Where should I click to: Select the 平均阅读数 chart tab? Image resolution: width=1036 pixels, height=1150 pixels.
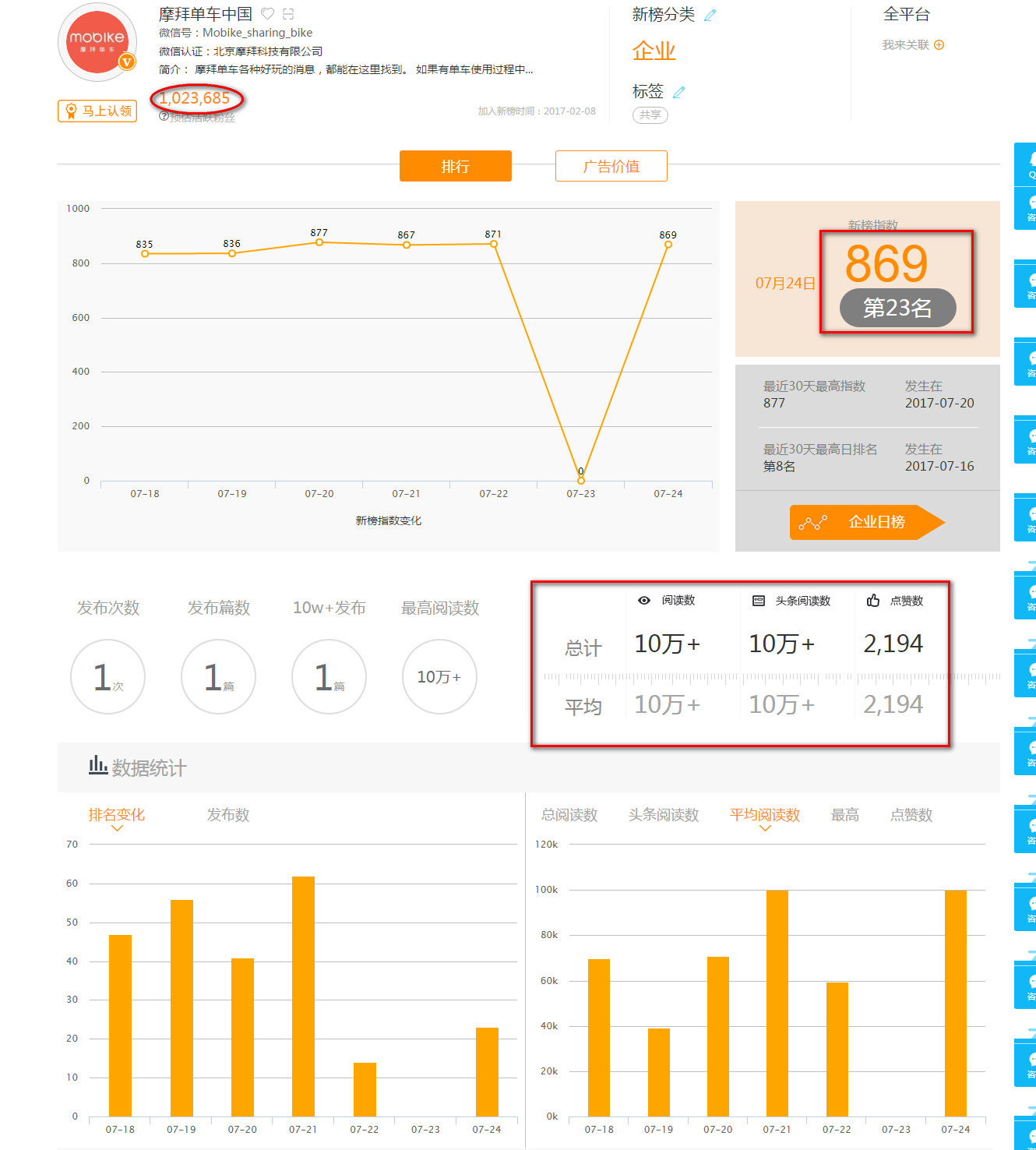765,815
